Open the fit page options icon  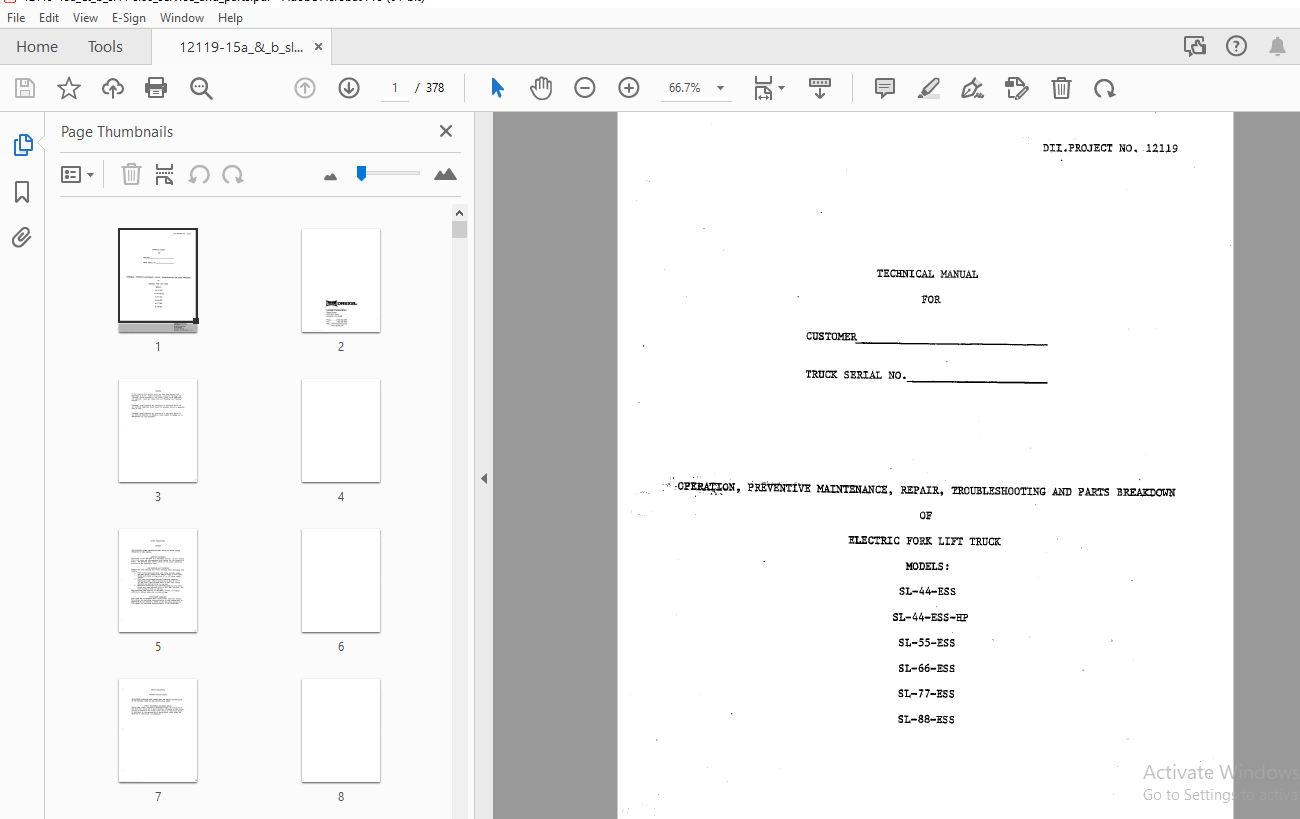pyautogui.click(x=769, y=88)
